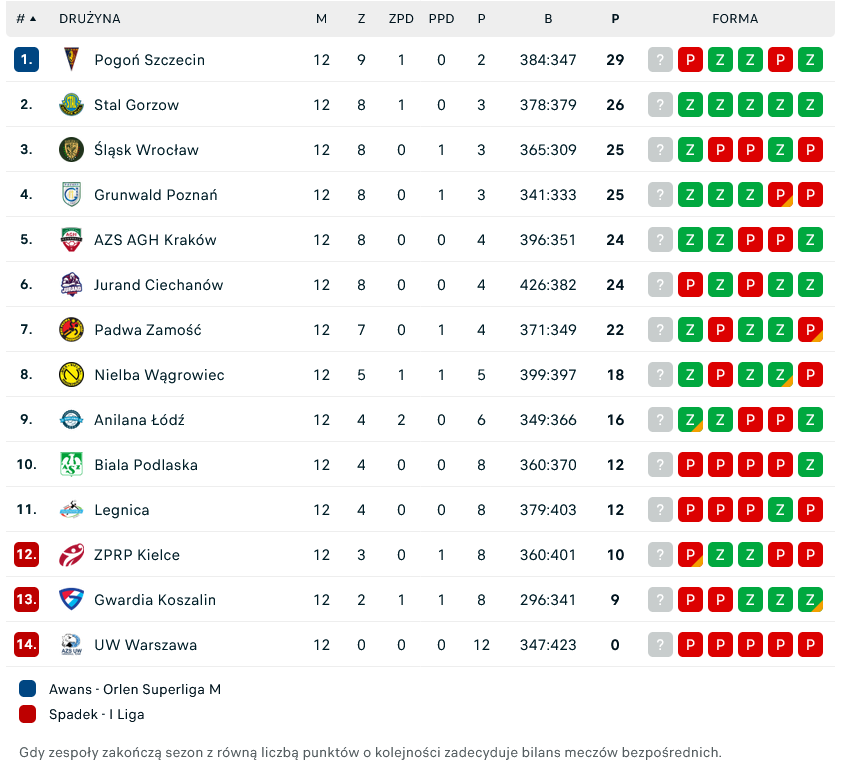Sort standings by the DRUŻYNA column header
The image size is (846, 763).
coord(90,19)
